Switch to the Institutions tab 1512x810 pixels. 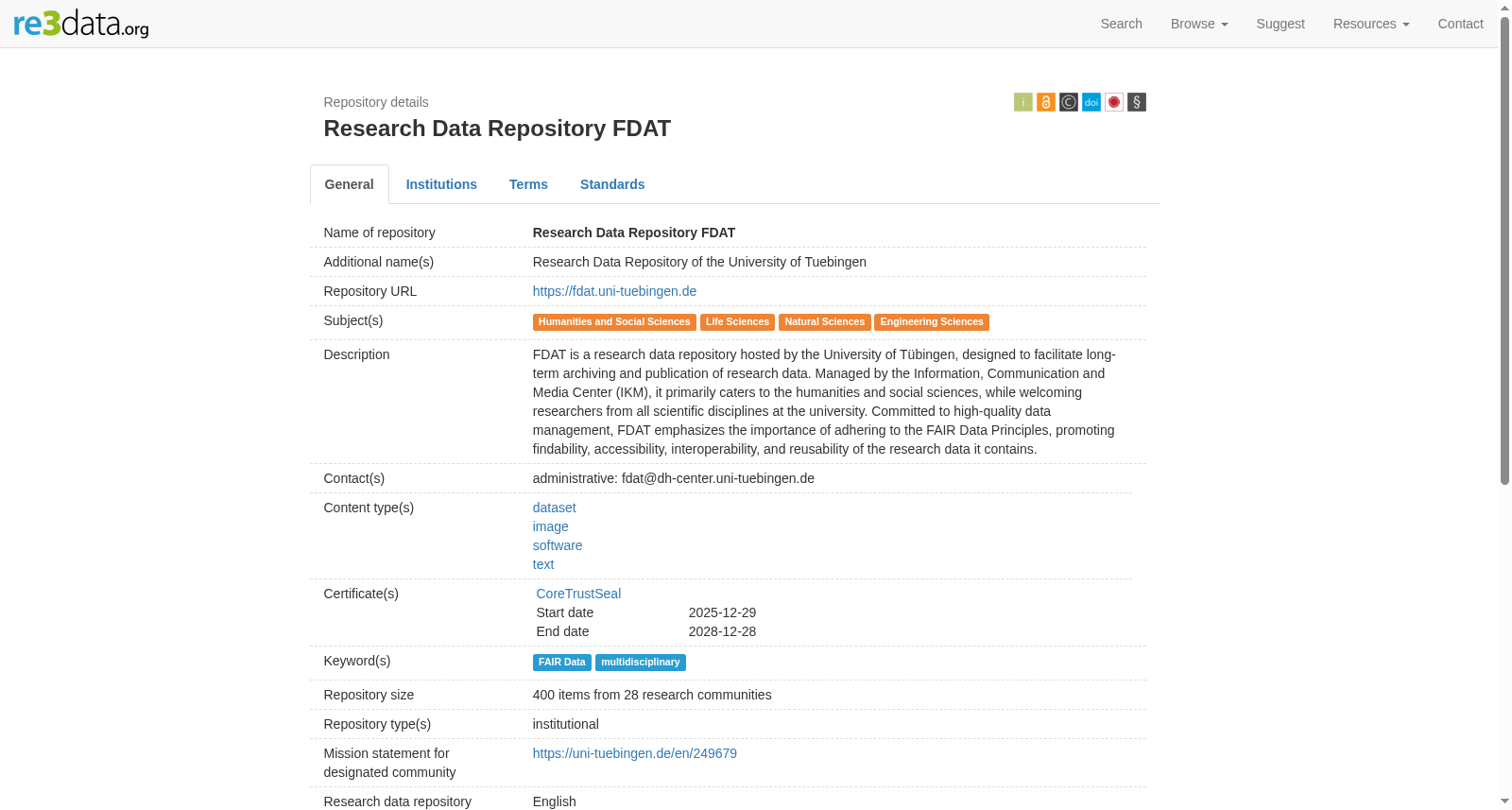click(x=441, y=184)
